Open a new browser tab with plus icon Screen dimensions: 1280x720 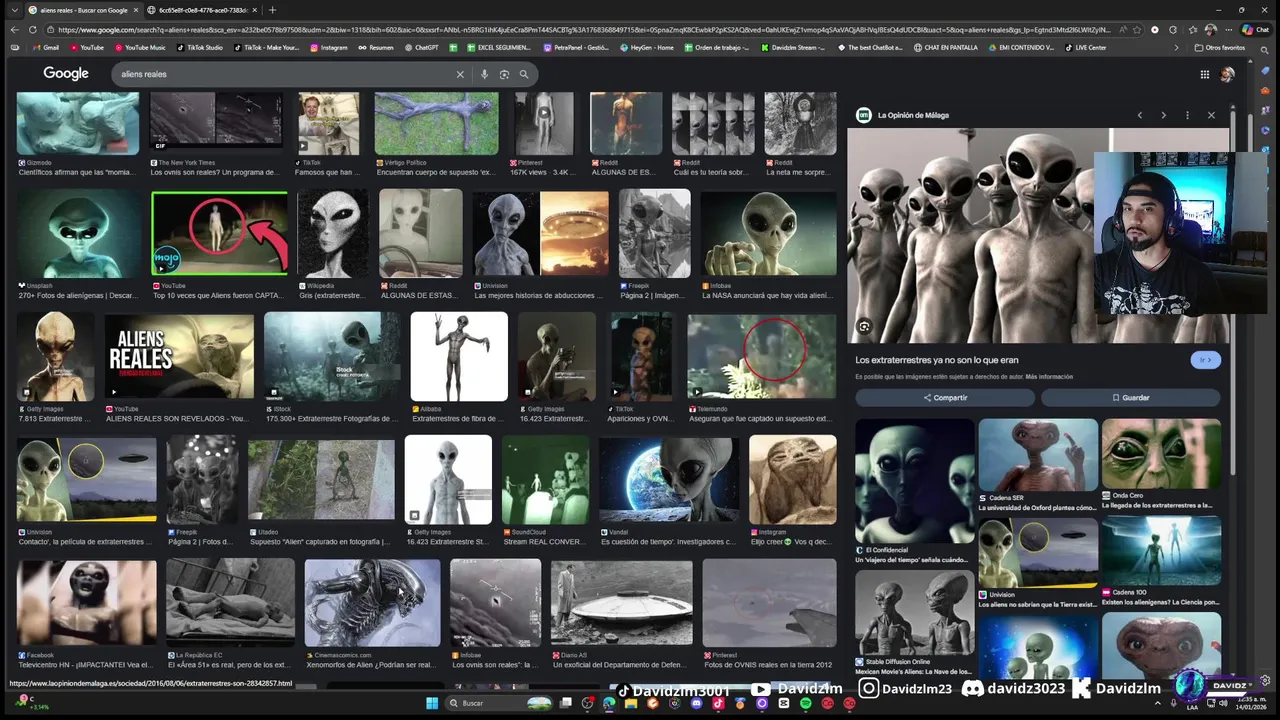point(272,10)
